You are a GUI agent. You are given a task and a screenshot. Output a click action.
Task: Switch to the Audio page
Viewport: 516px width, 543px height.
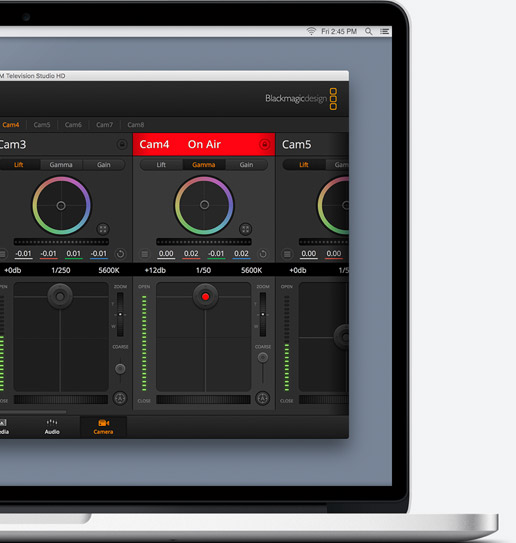[52, 427]
